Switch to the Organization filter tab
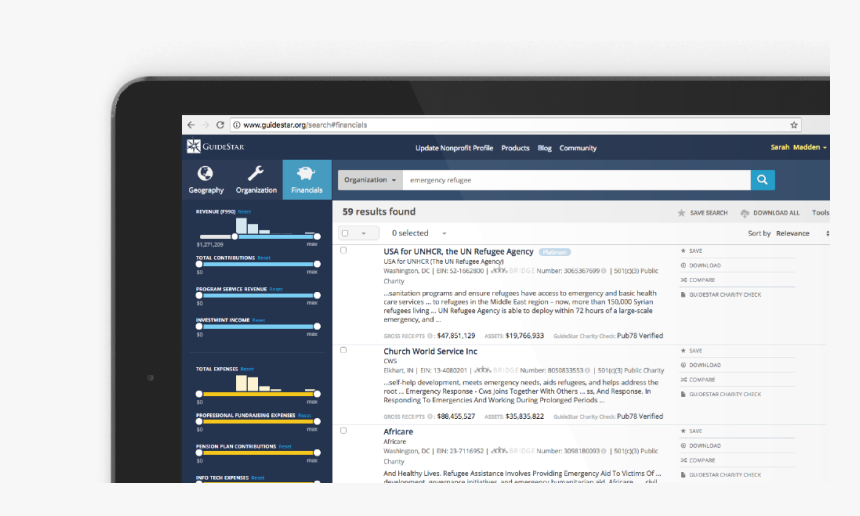Image resolution: width=860 pixels, height=516 pixels. click(x=256, y=180)
